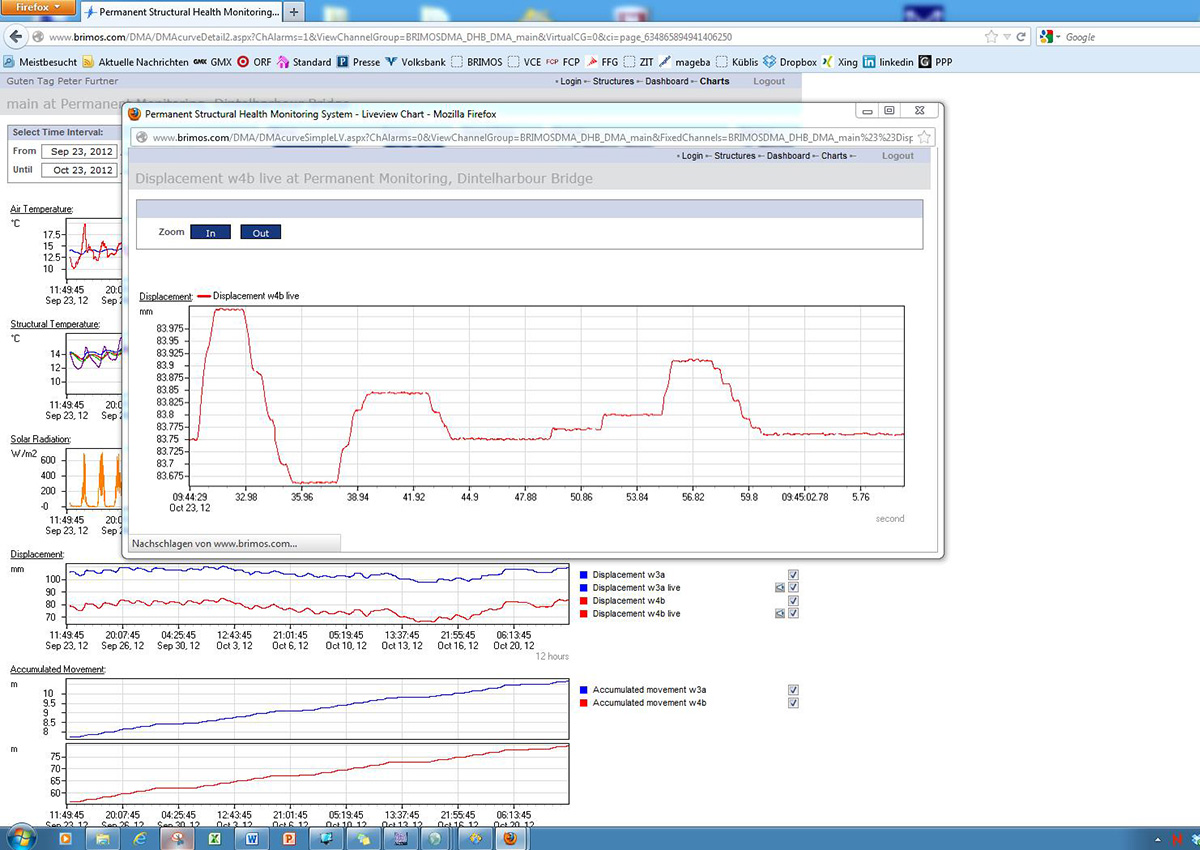Uncheck the Displacement w3a checkbox
1200x850 pixels.
click(x=793, y=575)
